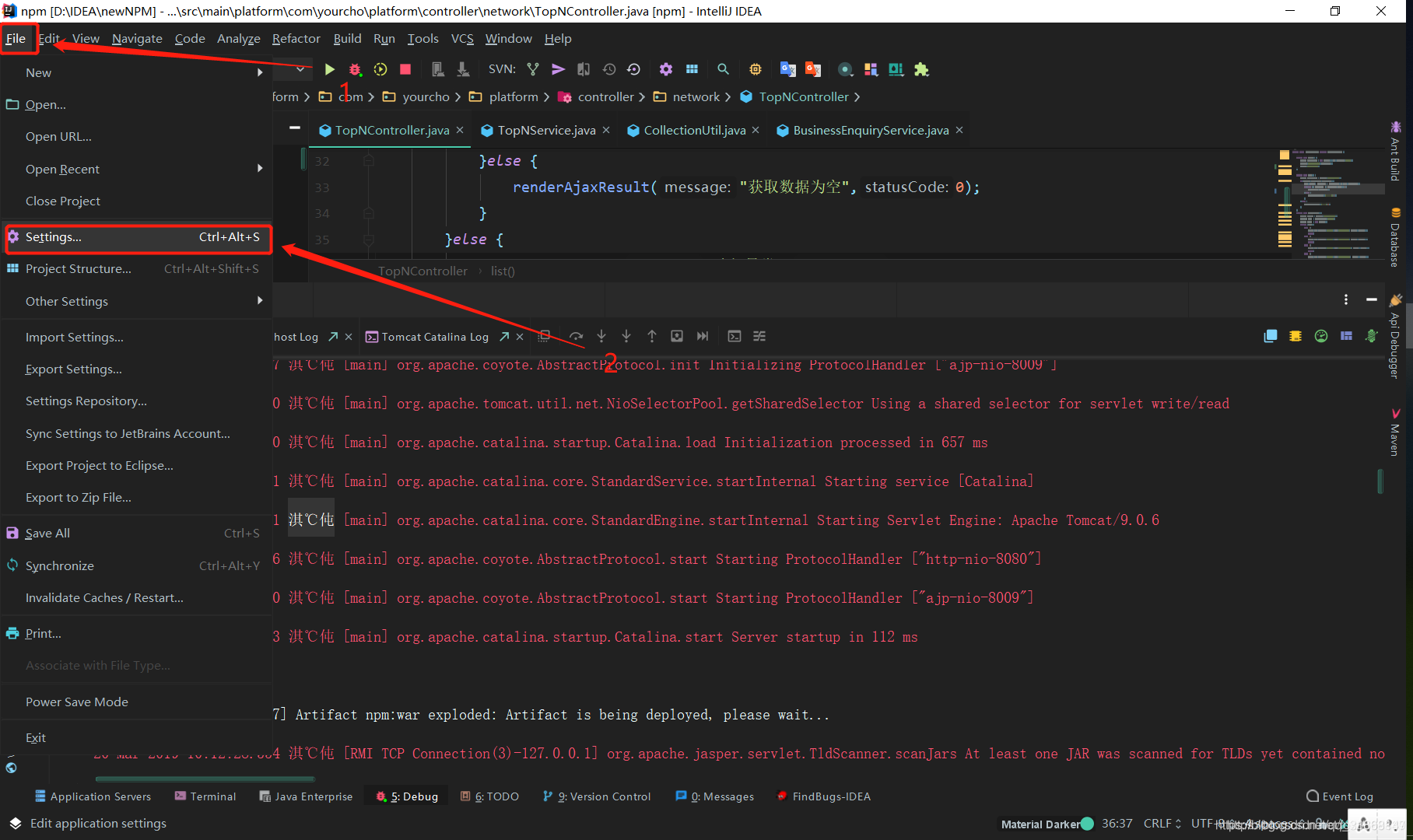Expand the network breadcrumb folder
1413x840 pixels.
(x=688, y=96)
